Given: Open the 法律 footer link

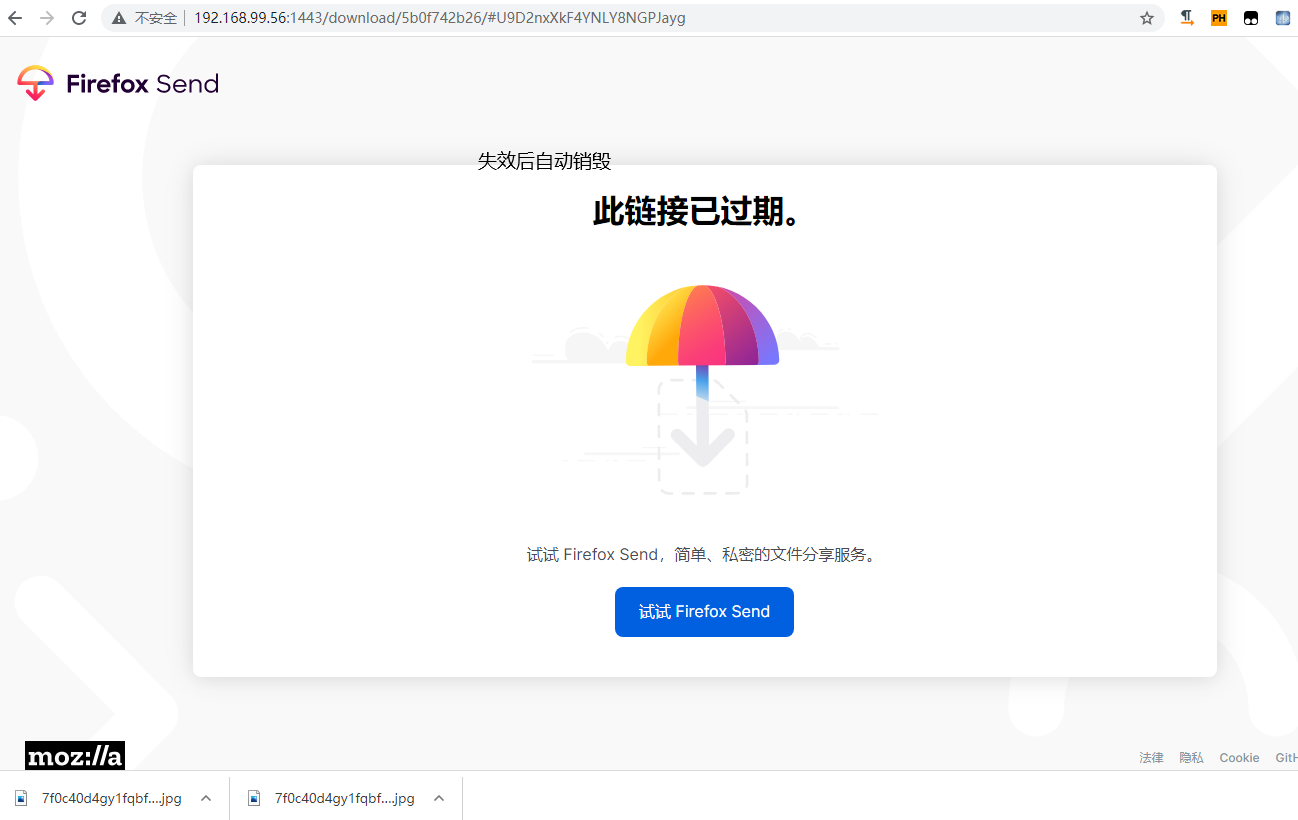Looking at the screenshot, I should pyautogui.click(x=1151, y=757).
